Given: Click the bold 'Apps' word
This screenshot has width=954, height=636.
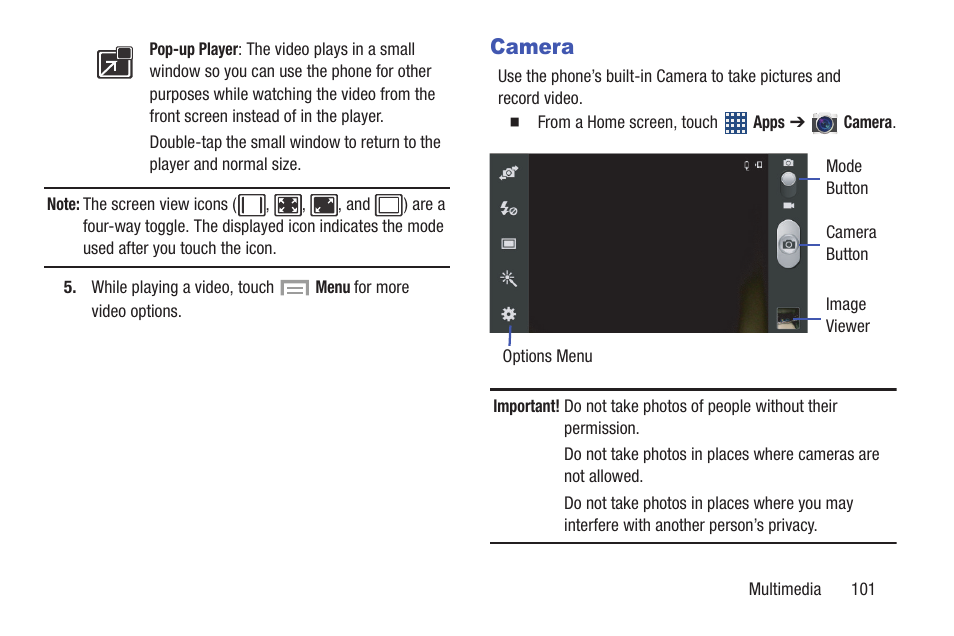Looking at the screenshot, I should 768,123.
